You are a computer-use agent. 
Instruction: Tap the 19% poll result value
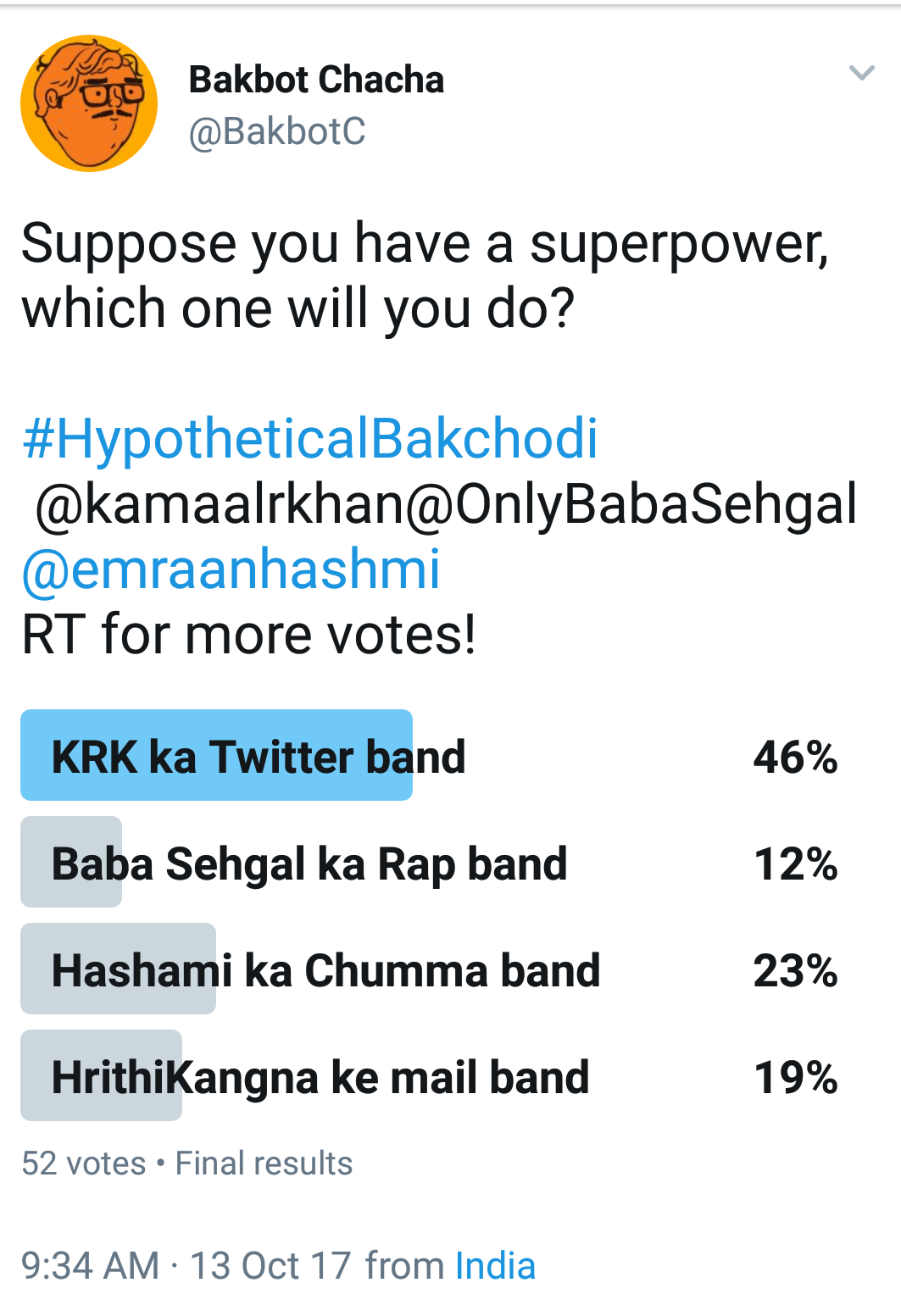(x=795, y=1077)
